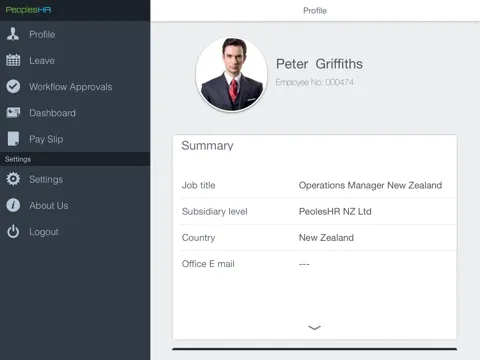Click Operations Manager New Zealand value
The image size is (480, 360).
tap(370, 185)
